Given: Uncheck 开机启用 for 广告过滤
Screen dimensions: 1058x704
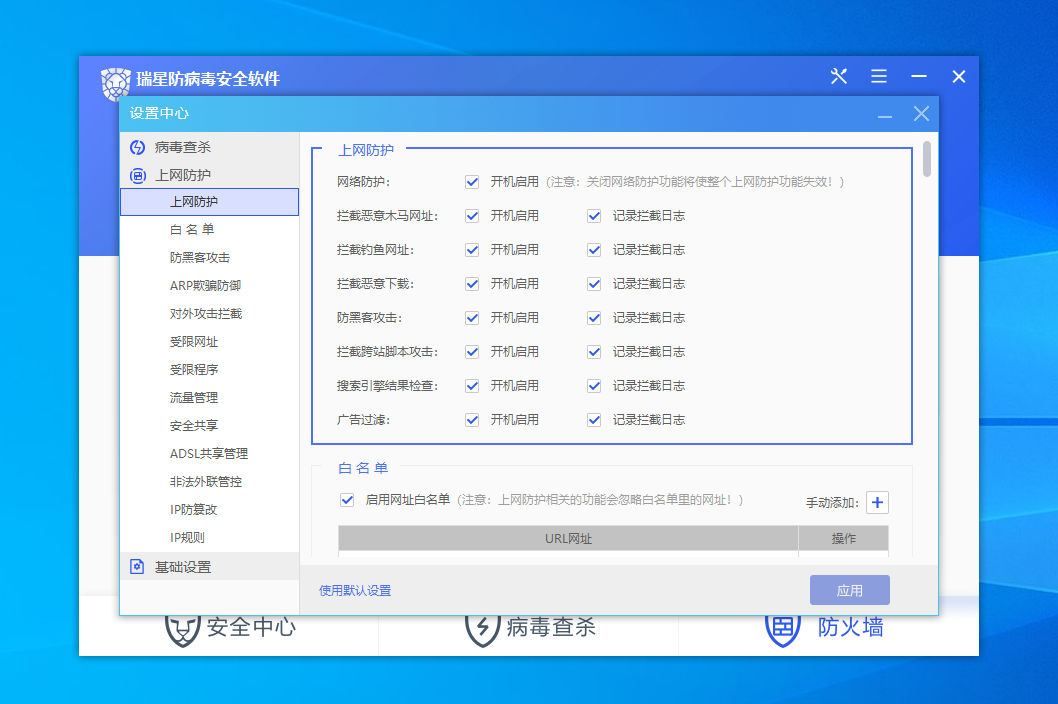Looking at the screenshot, I should pos(472,420).
